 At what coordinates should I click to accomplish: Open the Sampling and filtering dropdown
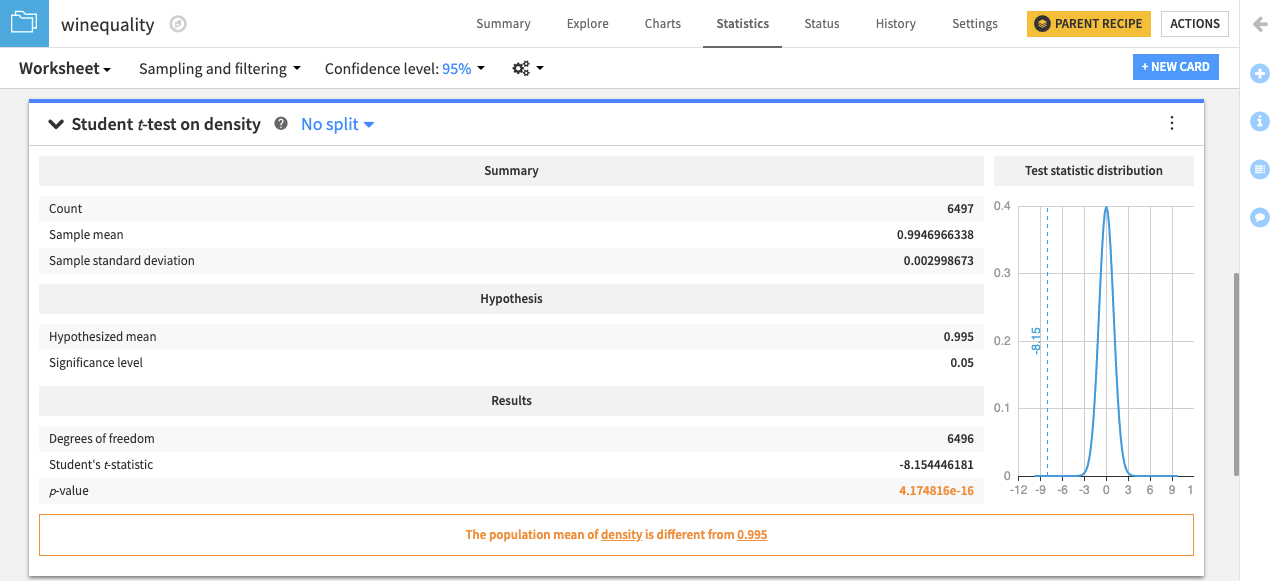pos(216,68)
